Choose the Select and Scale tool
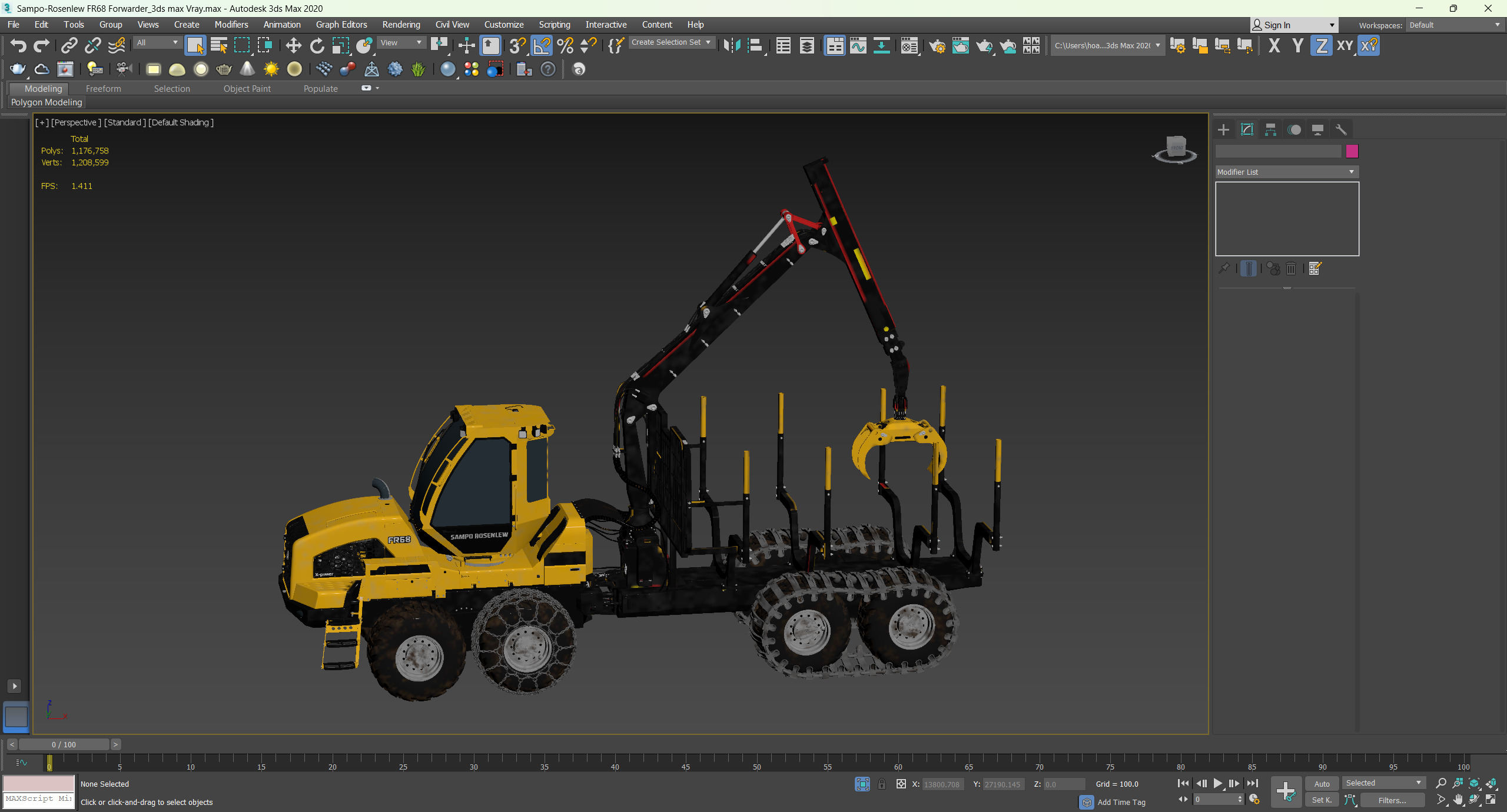 coord(340,45)
